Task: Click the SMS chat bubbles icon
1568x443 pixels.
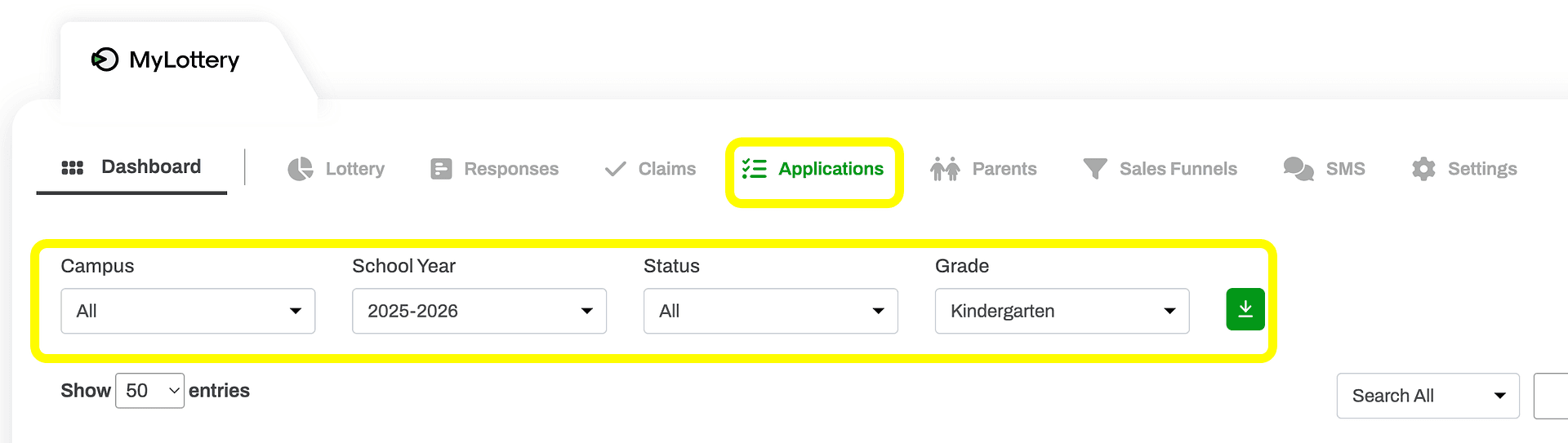Action: click(x=1298, y=169)
